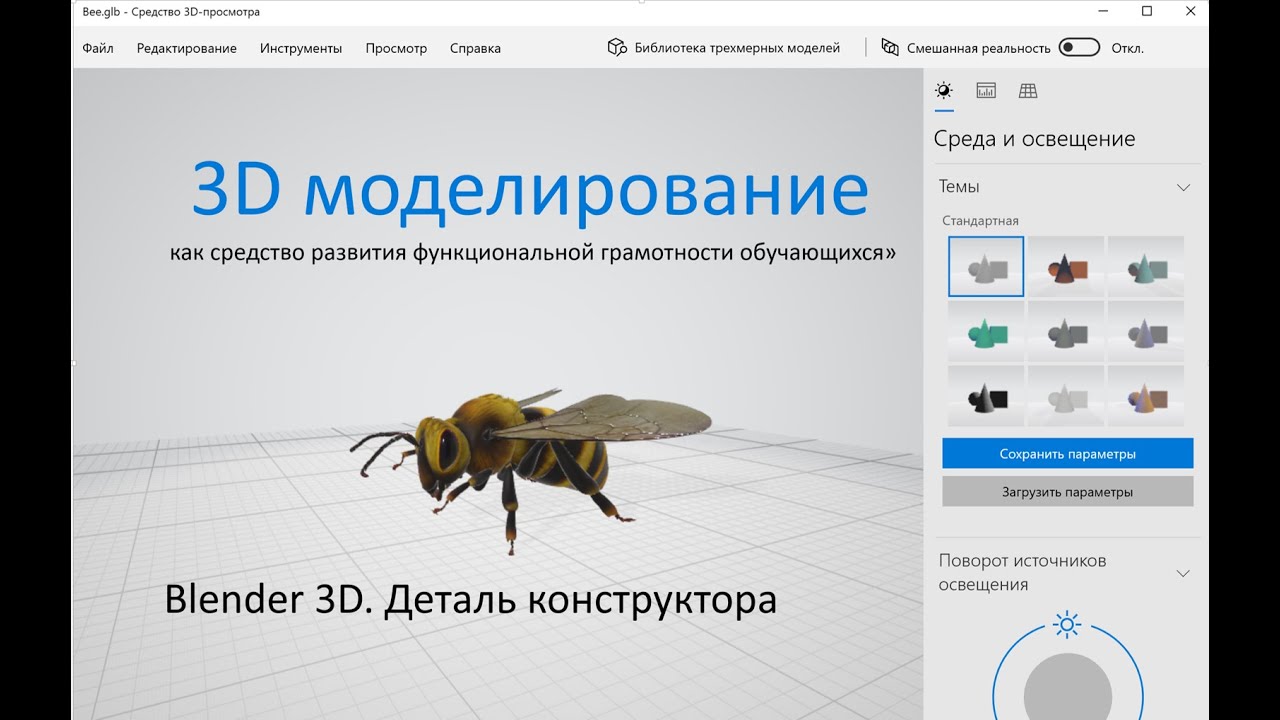Open Библиотека трехмерных моделей
This screenshot has height=720, width=1280.
[737, 48]
